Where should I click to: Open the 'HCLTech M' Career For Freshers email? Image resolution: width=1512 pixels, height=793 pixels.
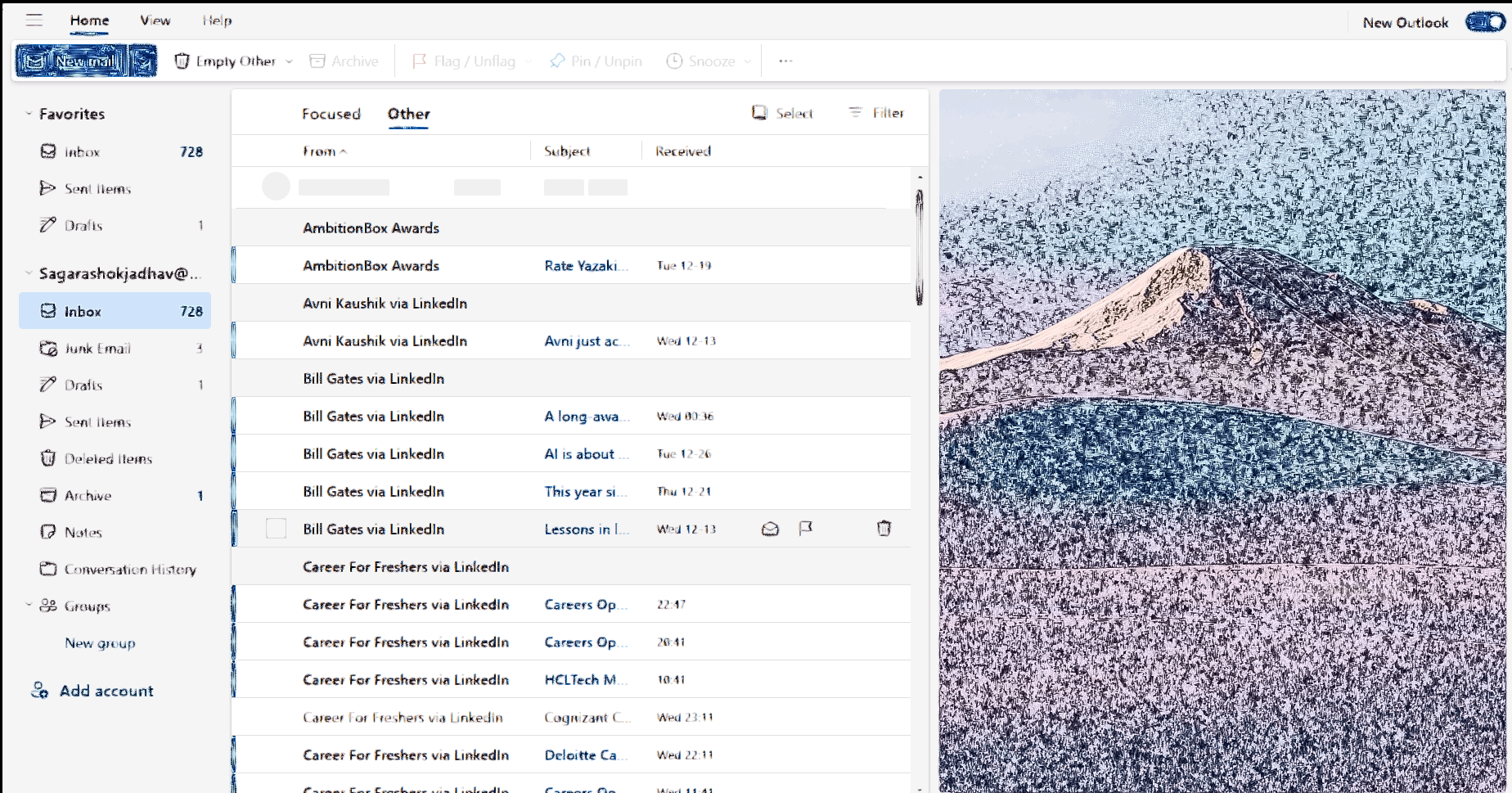(572, 679)
